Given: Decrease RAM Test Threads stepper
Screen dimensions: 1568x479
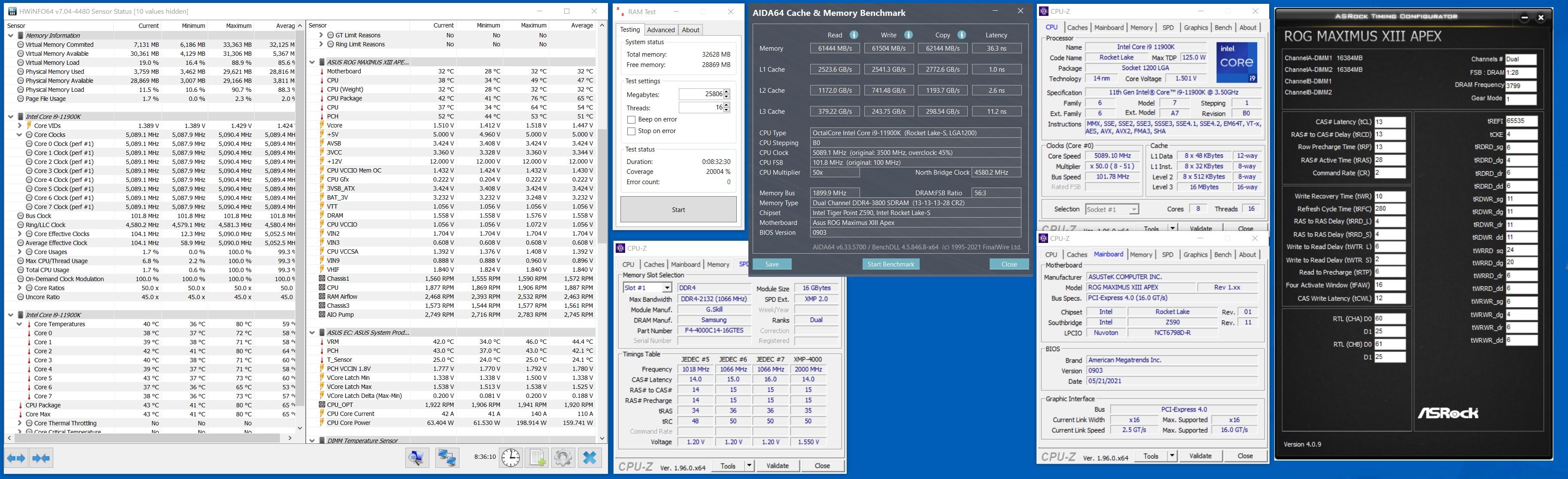Looking at the screenshot, I should point(727,110).
